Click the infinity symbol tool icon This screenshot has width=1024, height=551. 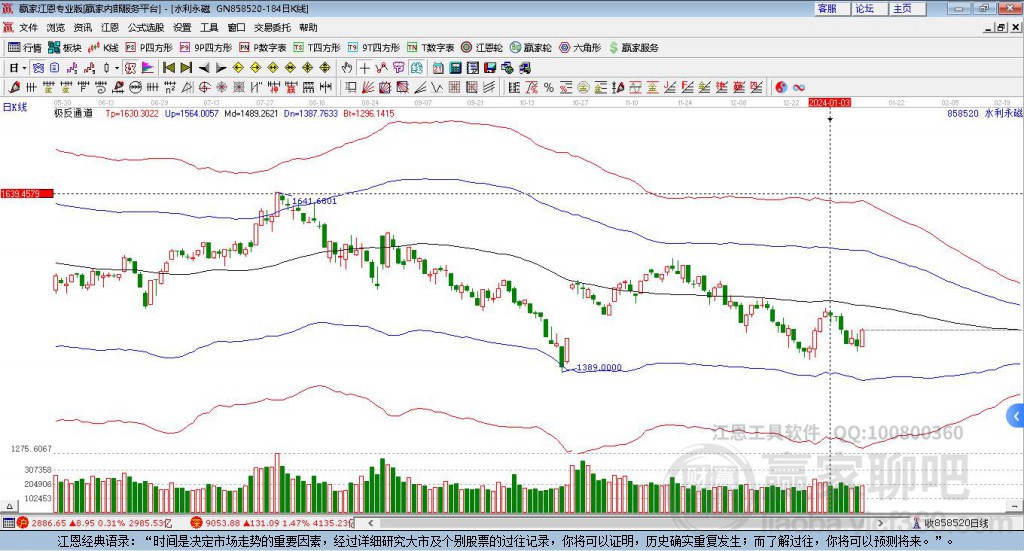(x=799, y=87)
